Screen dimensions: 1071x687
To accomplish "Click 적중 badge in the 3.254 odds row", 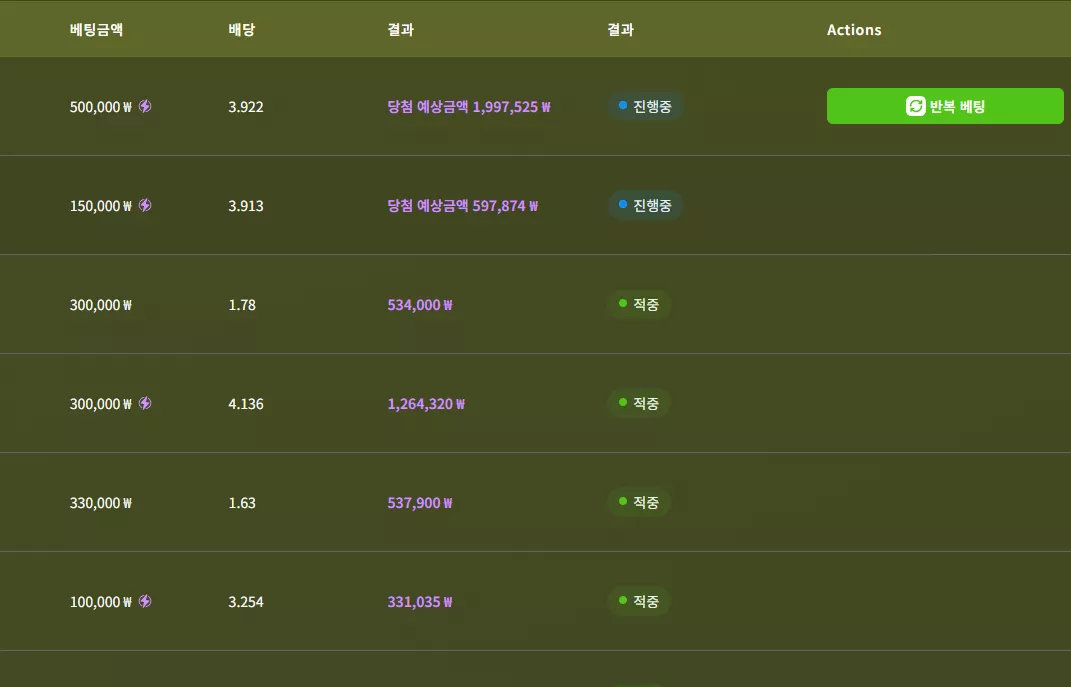I will tap(639, 601).
